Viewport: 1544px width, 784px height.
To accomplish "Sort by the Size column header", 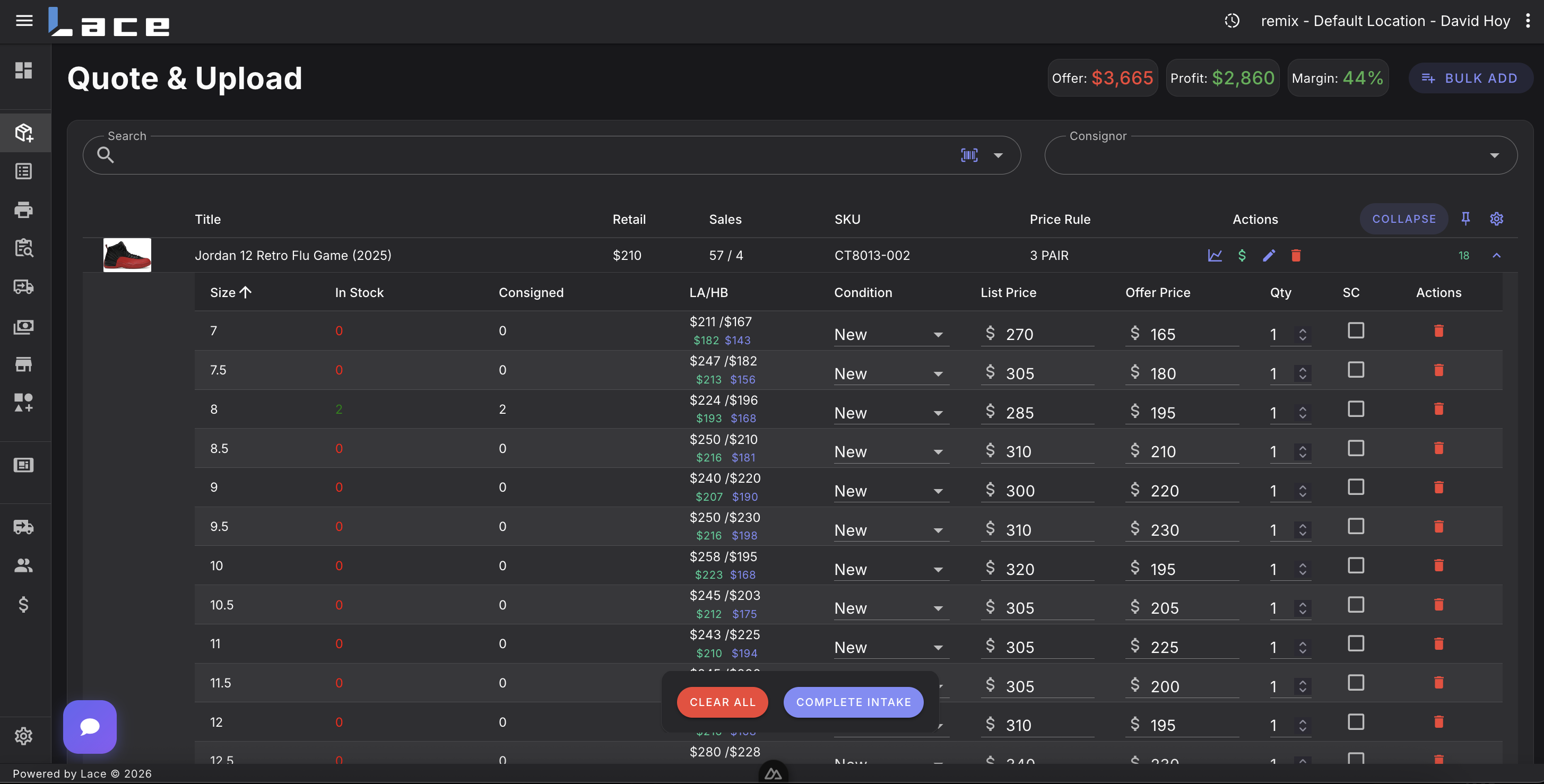I will pyautogui.click(x=231, y=292).
